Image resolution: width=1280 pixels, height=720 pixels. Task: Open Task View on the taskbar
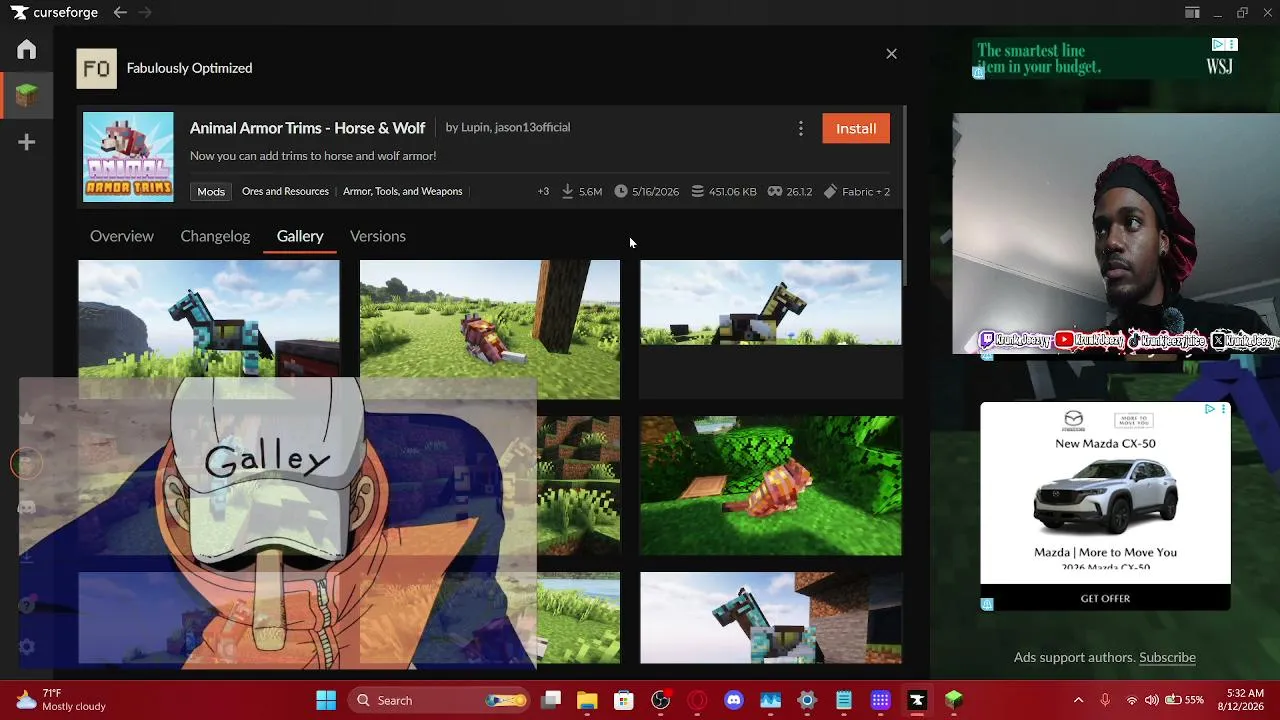coord(551,700)
